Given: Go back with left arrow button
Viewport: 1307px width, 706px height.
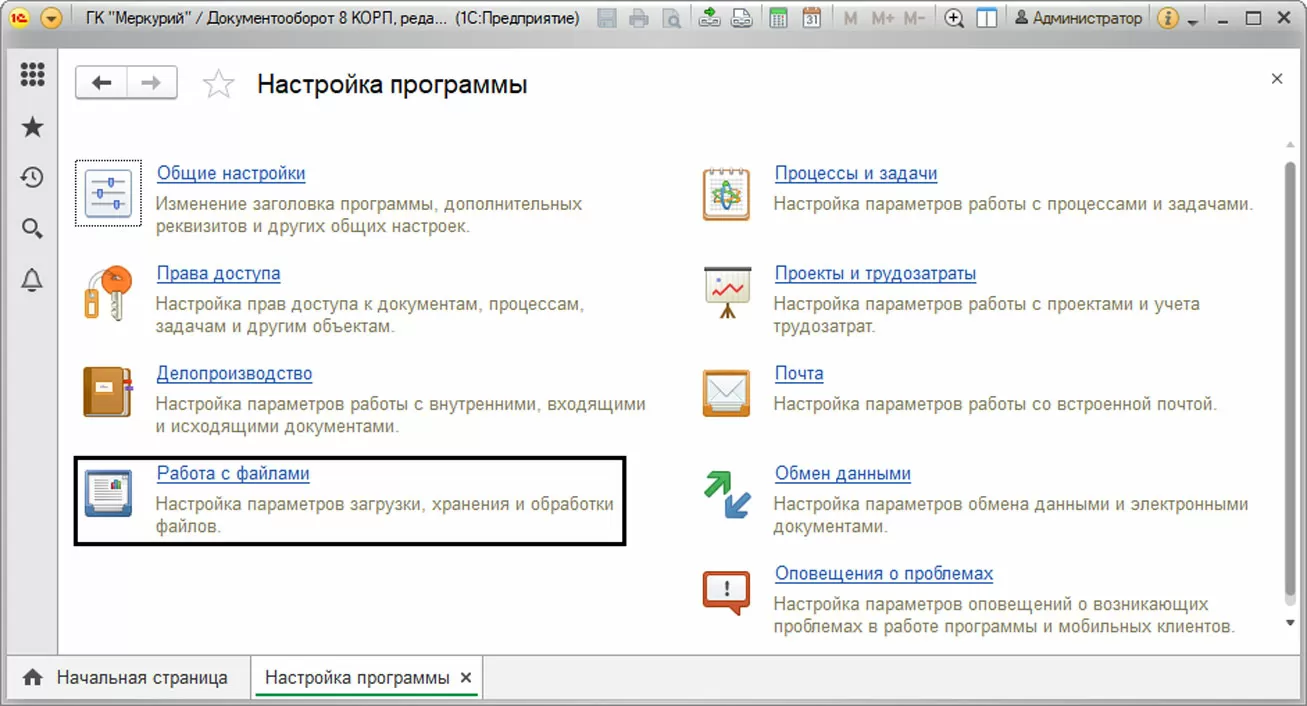Looking at the screenshot, I should (101, 83).
